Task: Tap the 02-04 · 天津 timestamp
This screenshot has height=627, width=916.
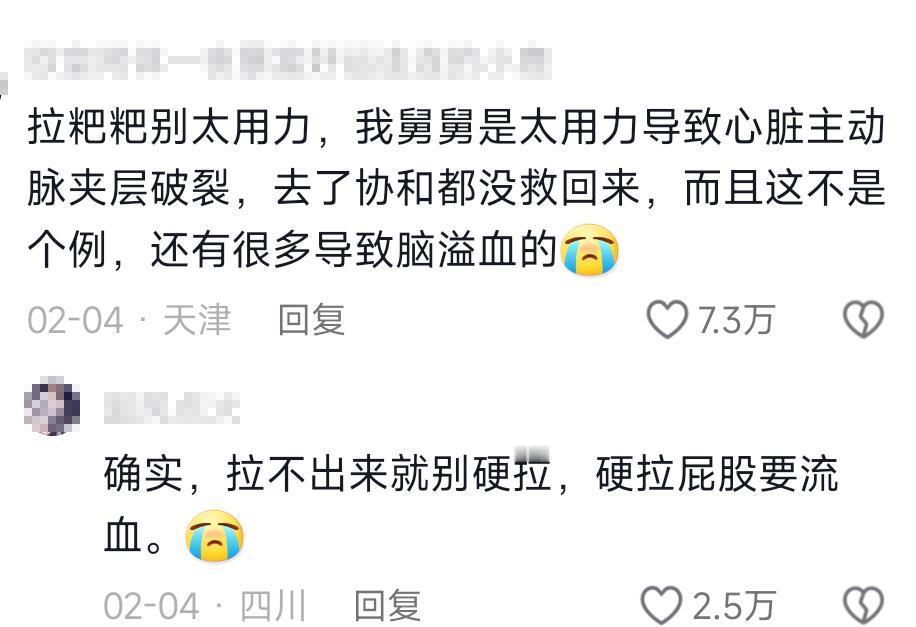Action: click(129, 320)
